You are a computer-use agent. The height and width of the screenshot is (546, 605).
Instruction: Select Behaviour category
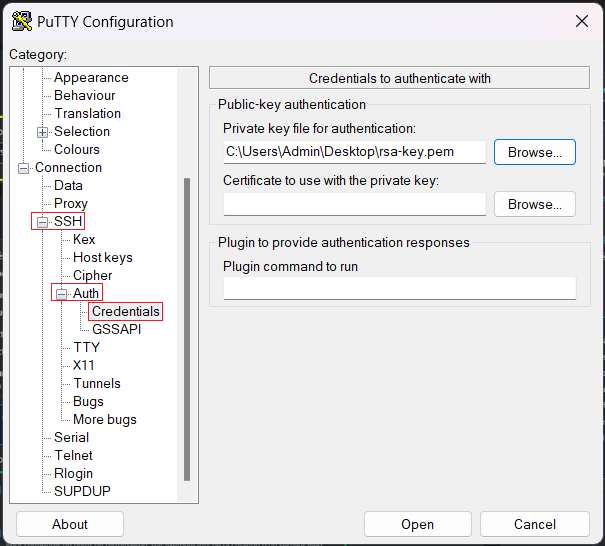pyautogui.click(x=84, y=95)
